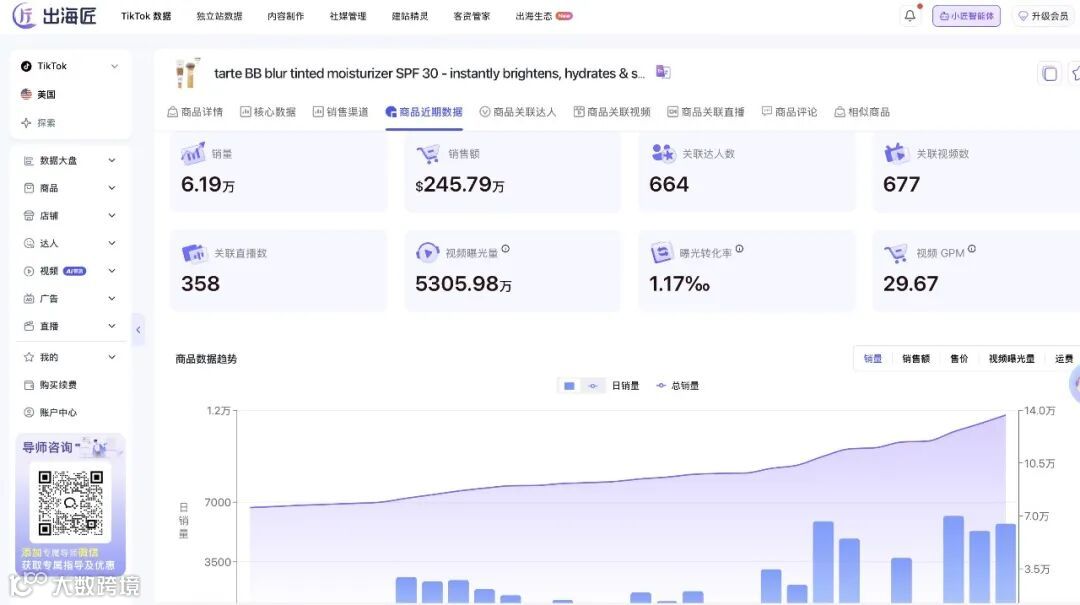This screenshot has width=1080, height=605.
Task: Expand the 视频 sidebar menu
Action: [112, 271]
